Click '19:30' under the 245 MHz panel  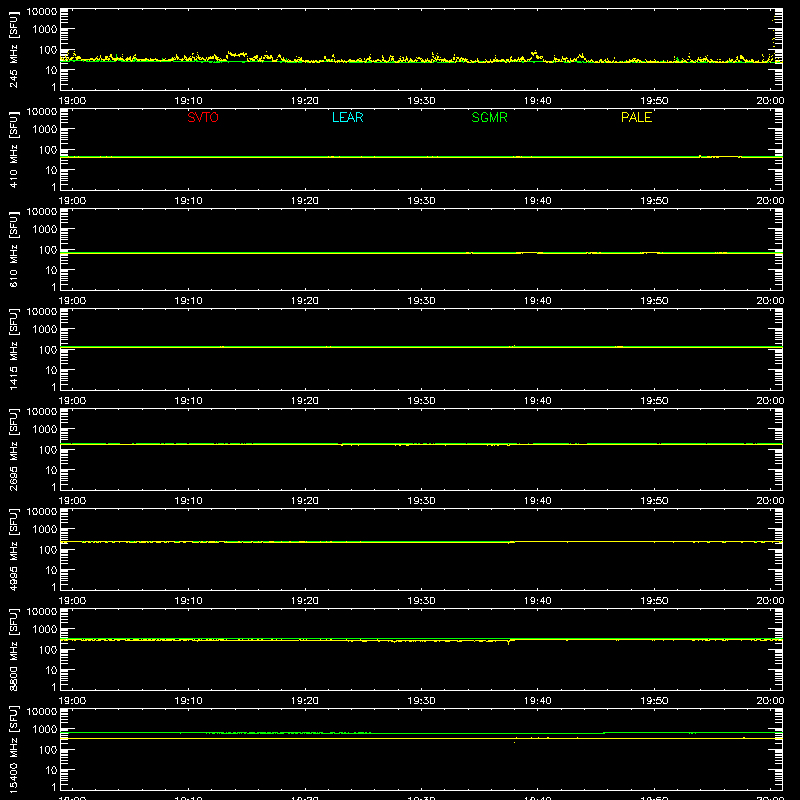(421, 101)
